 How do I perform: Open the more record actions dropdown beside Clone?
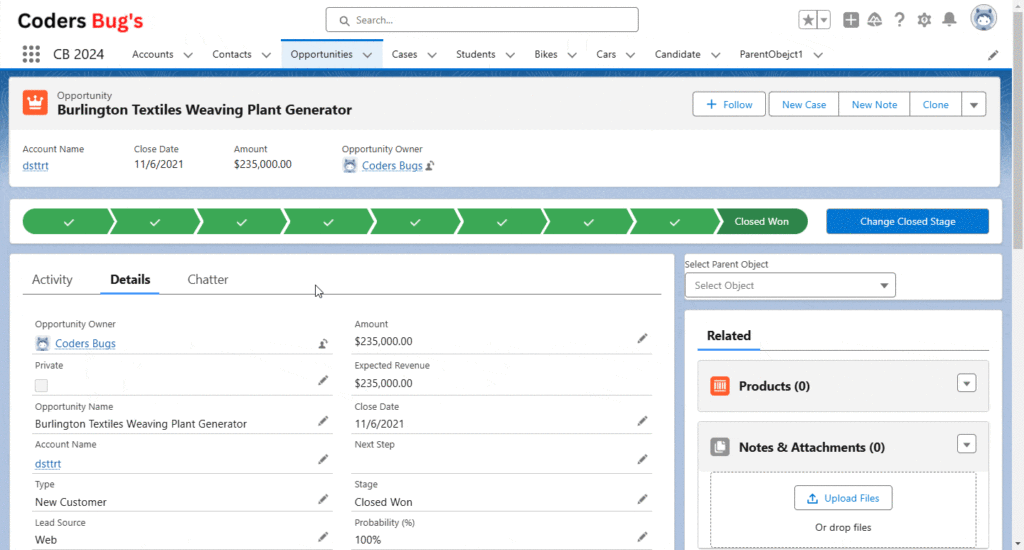coord(974,105)
